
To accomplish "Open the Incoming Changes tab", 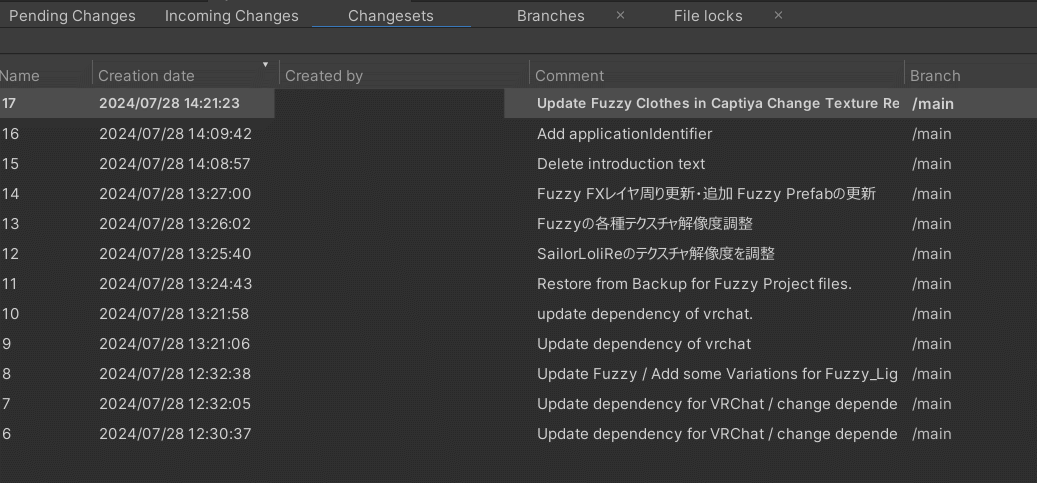I will pyautogui.click(x=231, y=16).
